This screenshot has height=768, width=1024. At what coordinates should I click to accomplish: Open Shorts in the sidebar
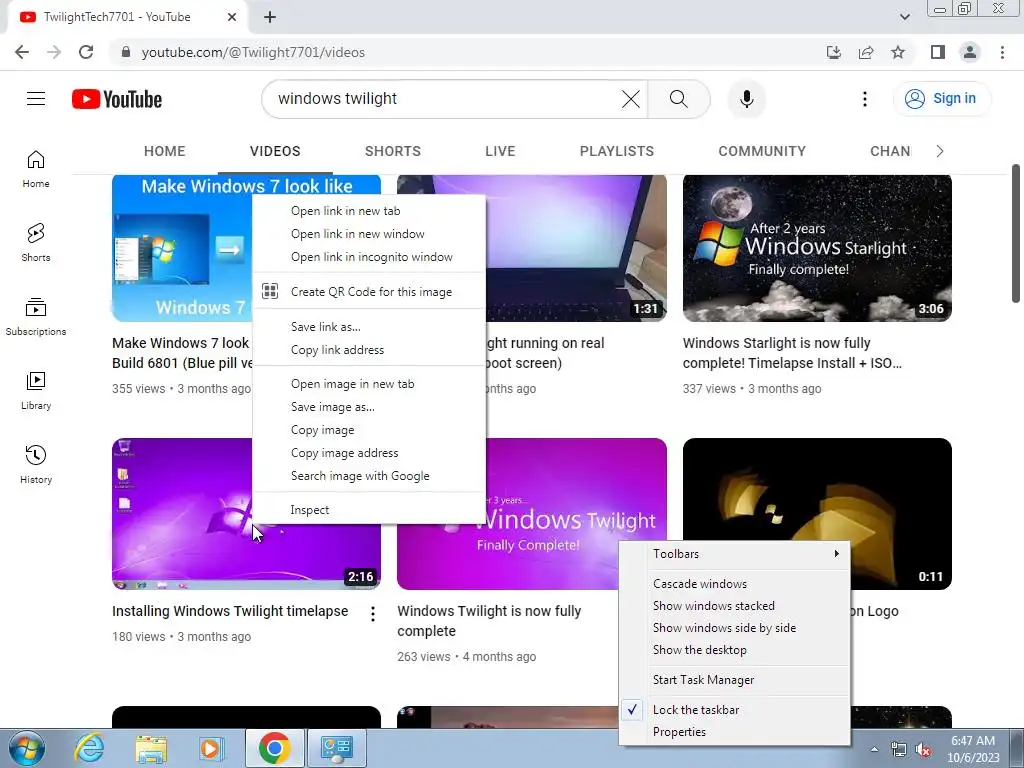(36, 243)
